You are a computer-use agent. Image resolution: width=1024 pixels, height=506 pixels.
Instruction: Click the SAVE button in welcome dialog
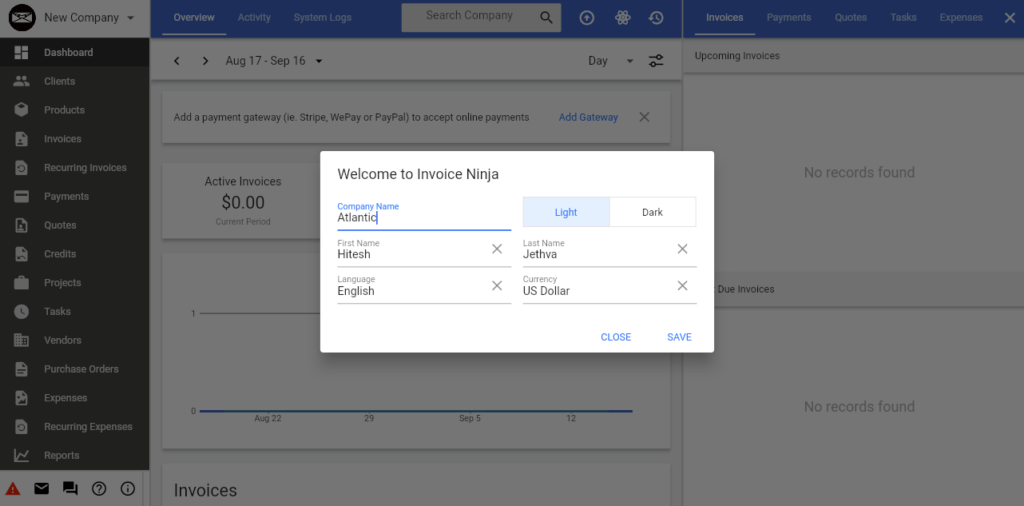679,337
